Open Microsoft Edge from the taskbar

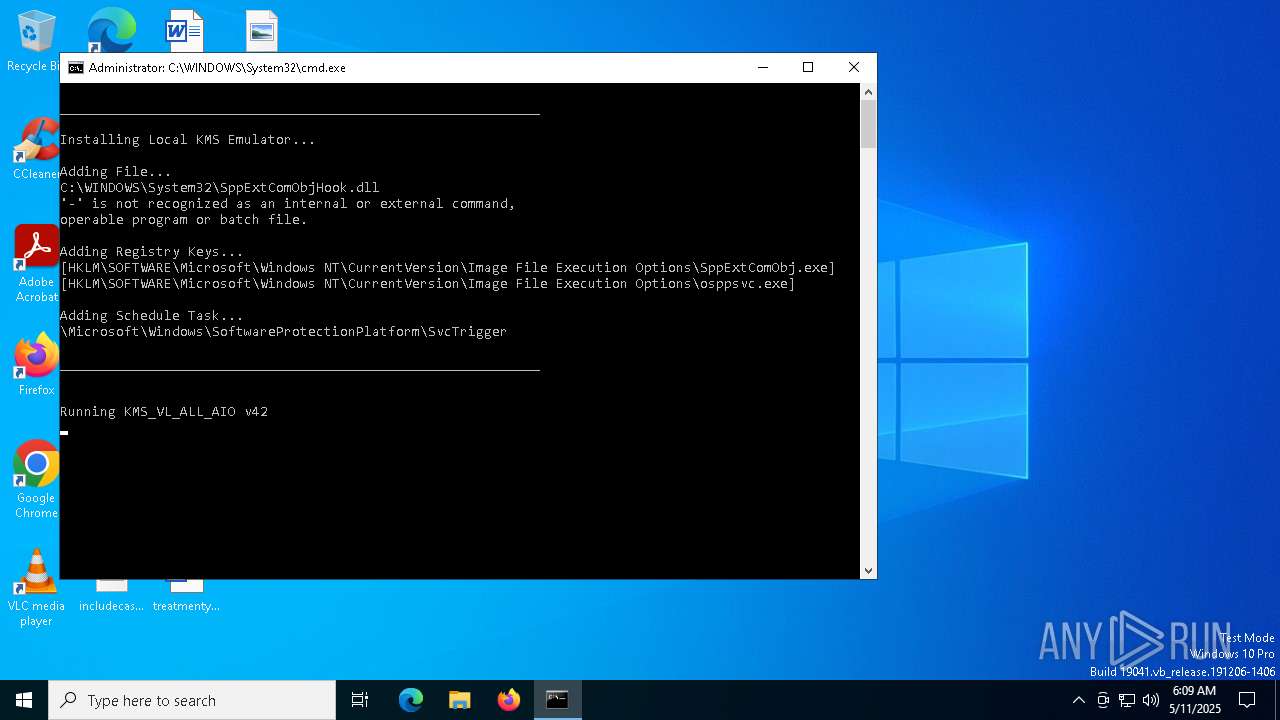tap(411, 700)
